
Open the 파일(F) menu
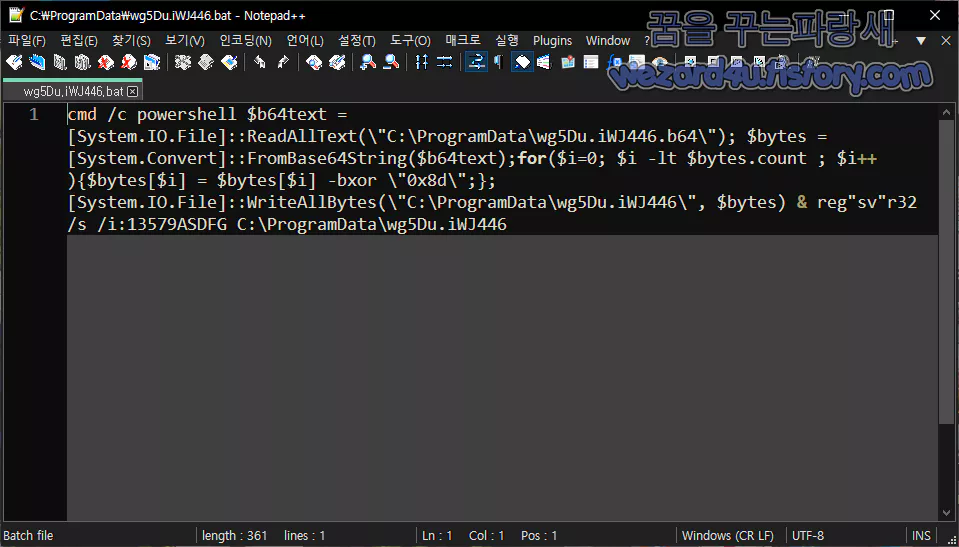coord(27,40)
